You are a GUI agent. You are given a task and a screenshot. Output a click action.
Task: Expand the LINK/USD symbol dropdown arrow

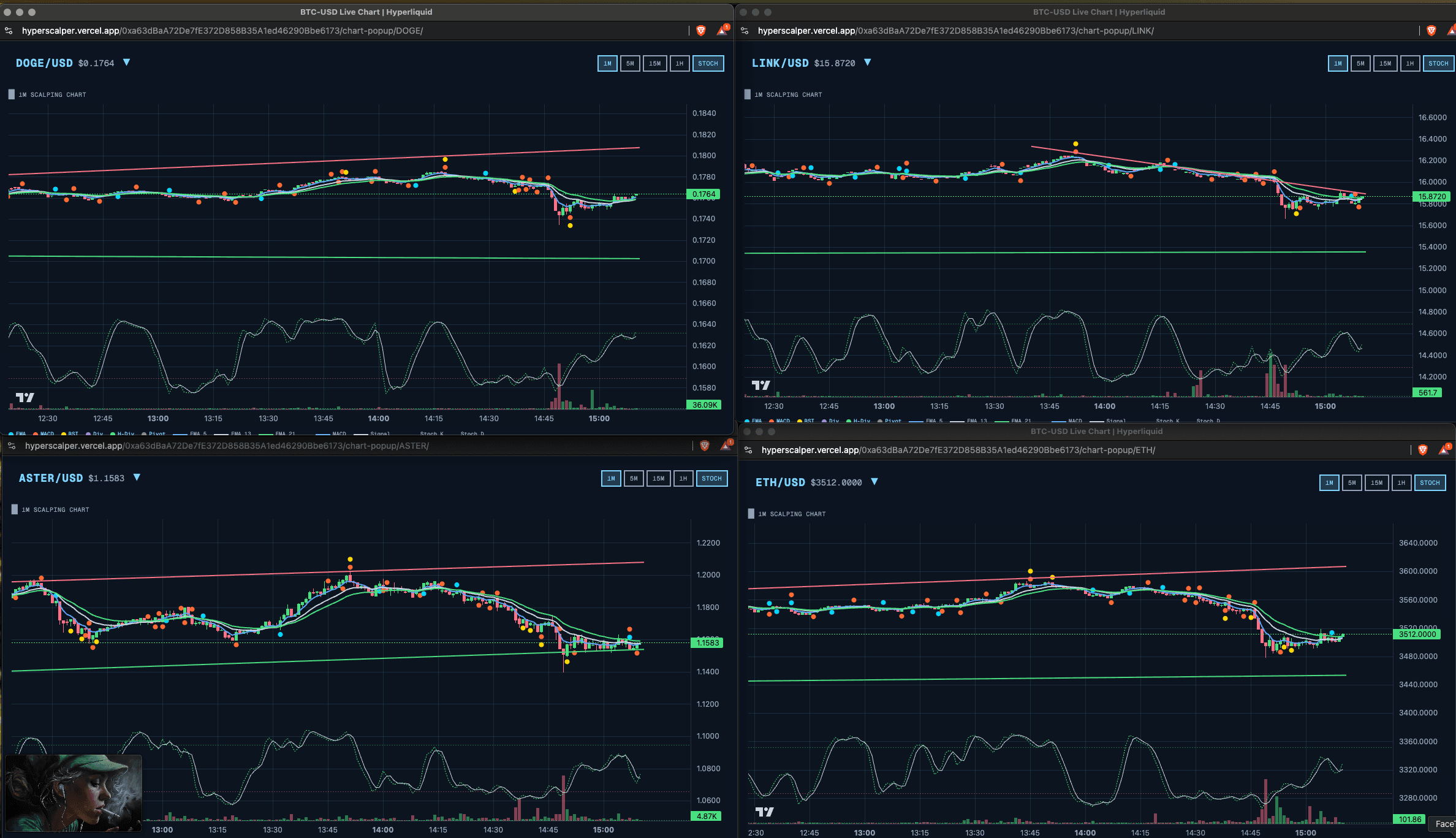point(867,63)
